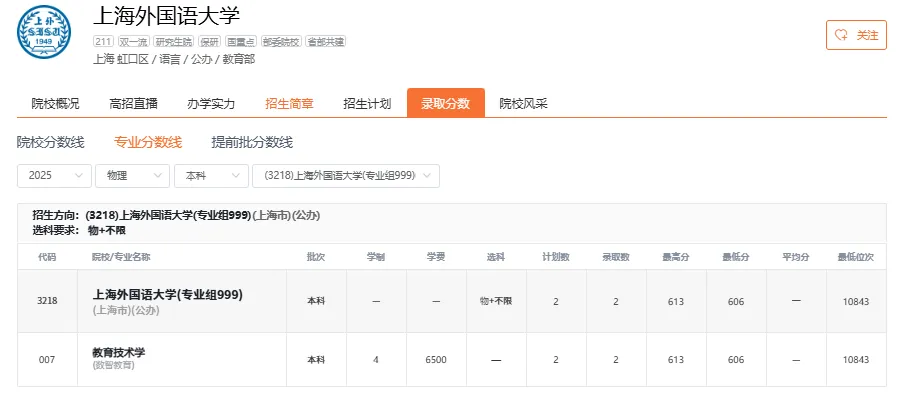Screen dimensions: 903x405
Task: Click the 部委院校 tag
Action: (281, 41)
